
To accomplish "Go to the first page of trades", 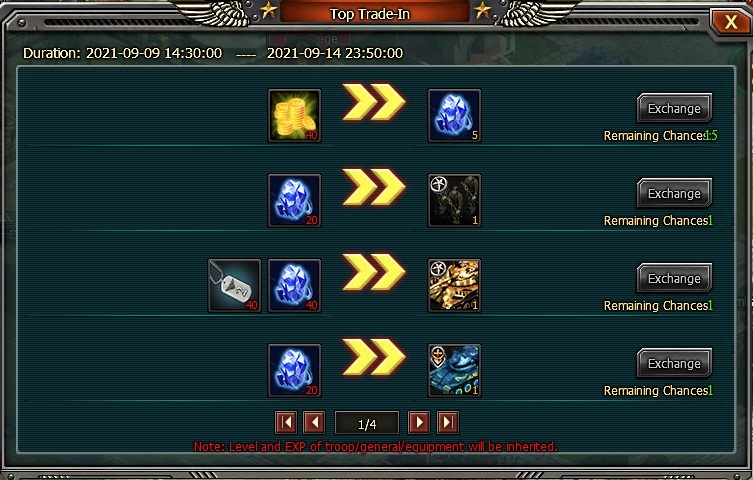I will tap(286, 422).
